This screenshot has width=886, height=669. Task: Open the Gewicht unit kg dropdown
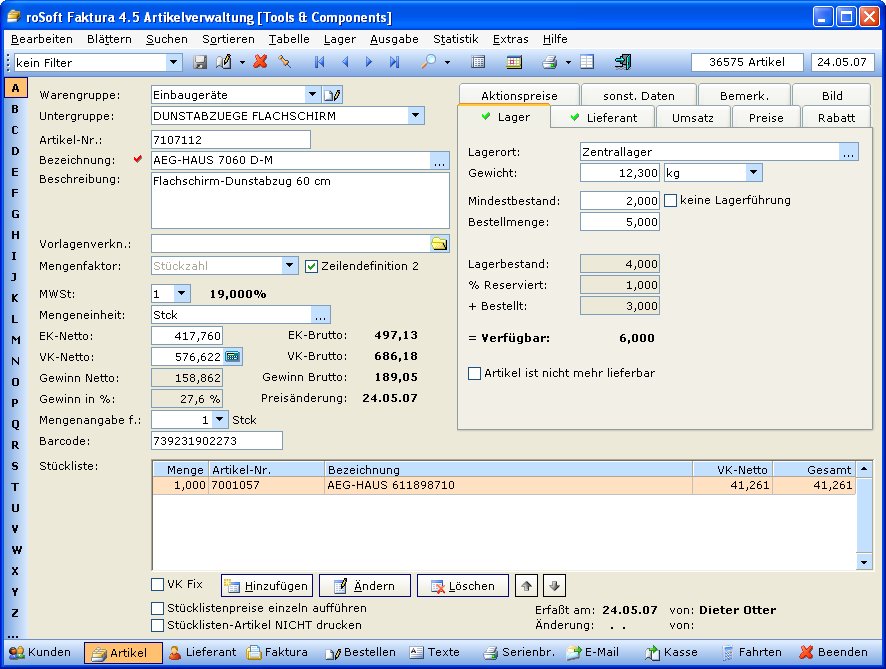754,173
